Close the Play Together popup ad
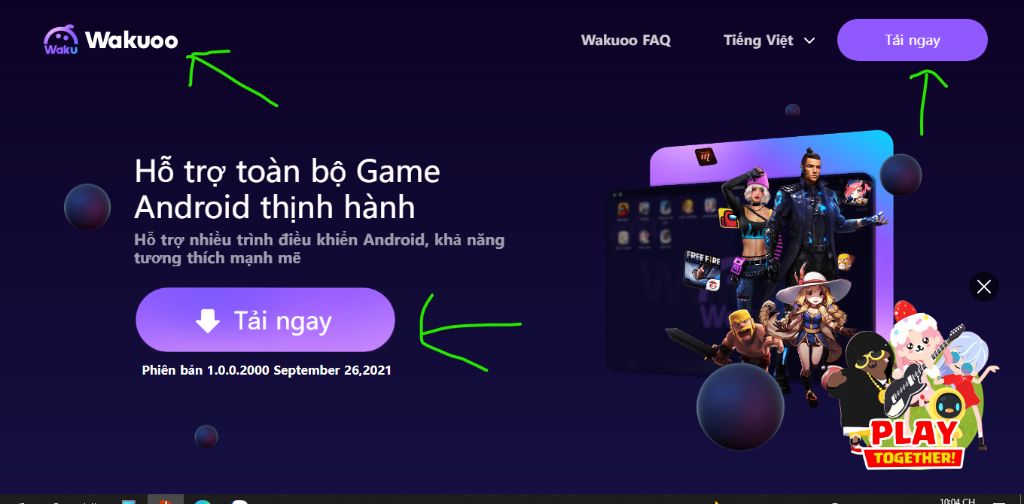The height and width of the screenshot is (504, 1024). pyautogui.click(x=984, y=287)
